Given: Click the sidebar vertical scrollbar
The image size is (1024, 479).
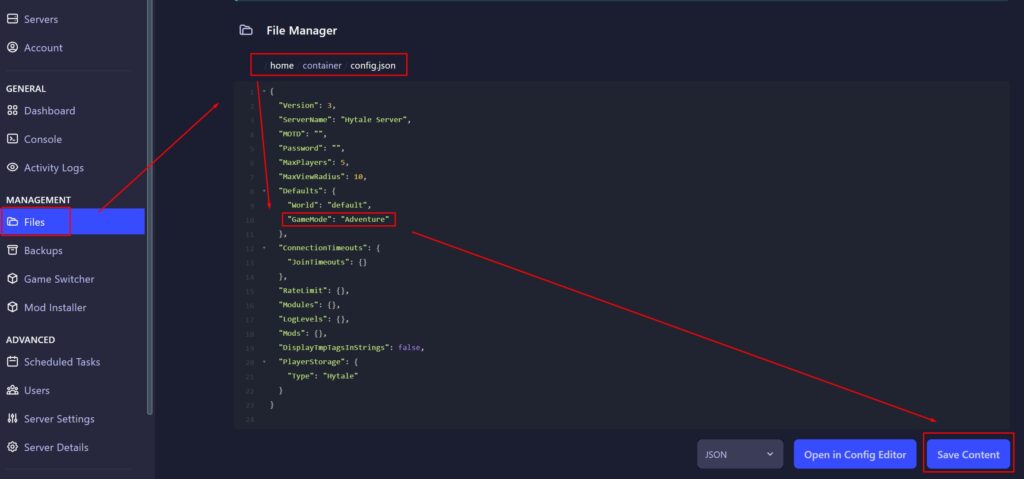Looking at the screenshot, I should tap(150, 200).
